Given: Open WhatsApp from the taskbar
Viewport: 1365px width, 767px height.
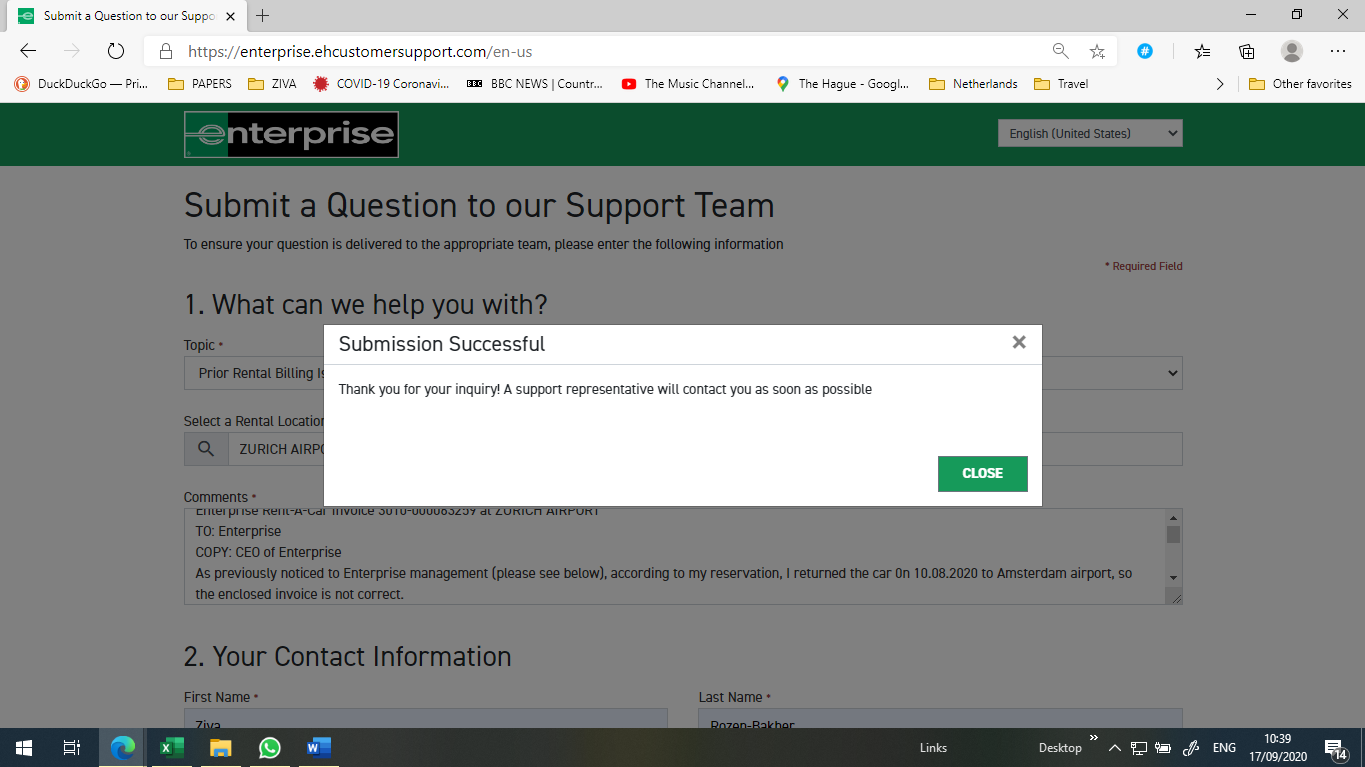Looking at the screenshot, I should (x=268, y=747).
